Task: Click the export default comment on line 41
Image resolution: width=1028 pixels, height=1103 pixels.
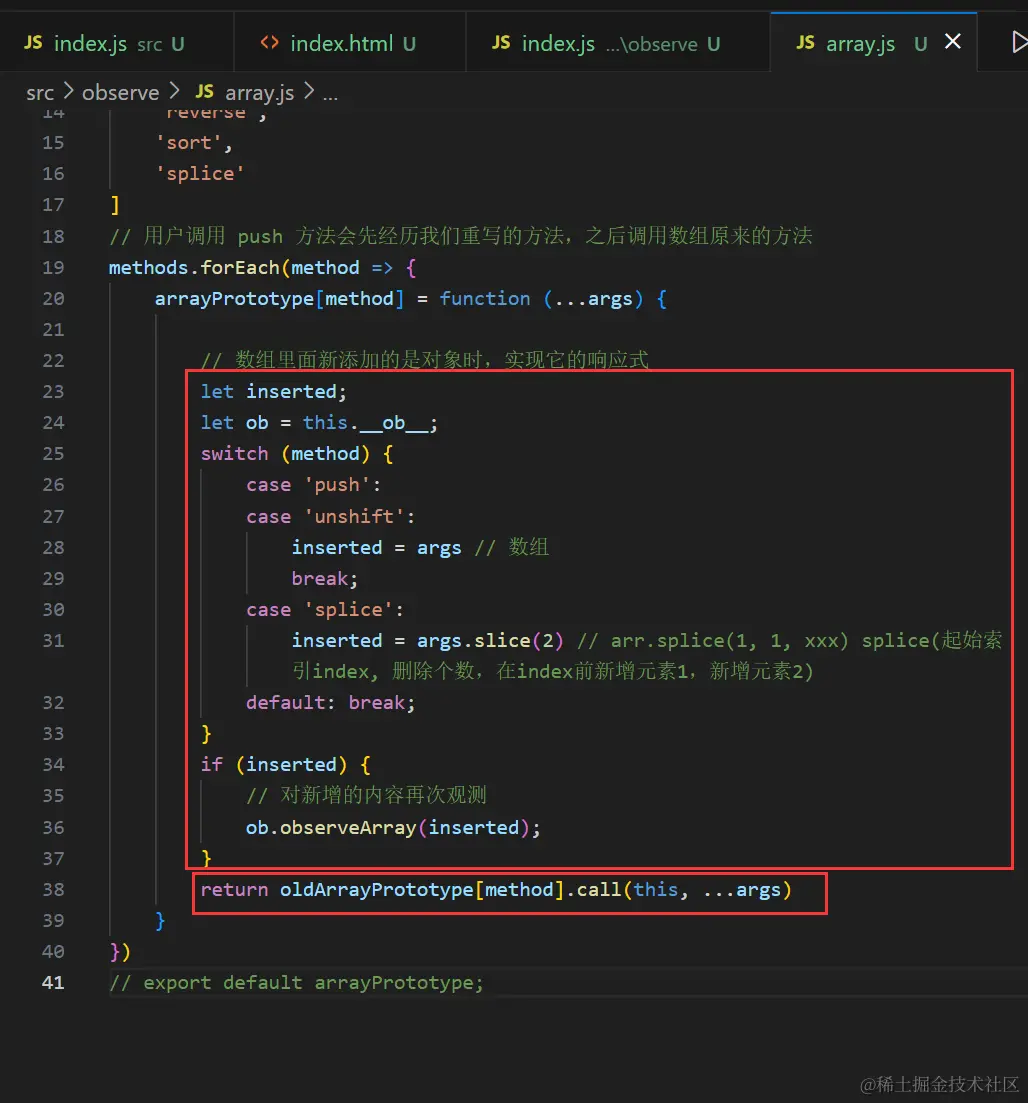Action: [x=297, y=983]
